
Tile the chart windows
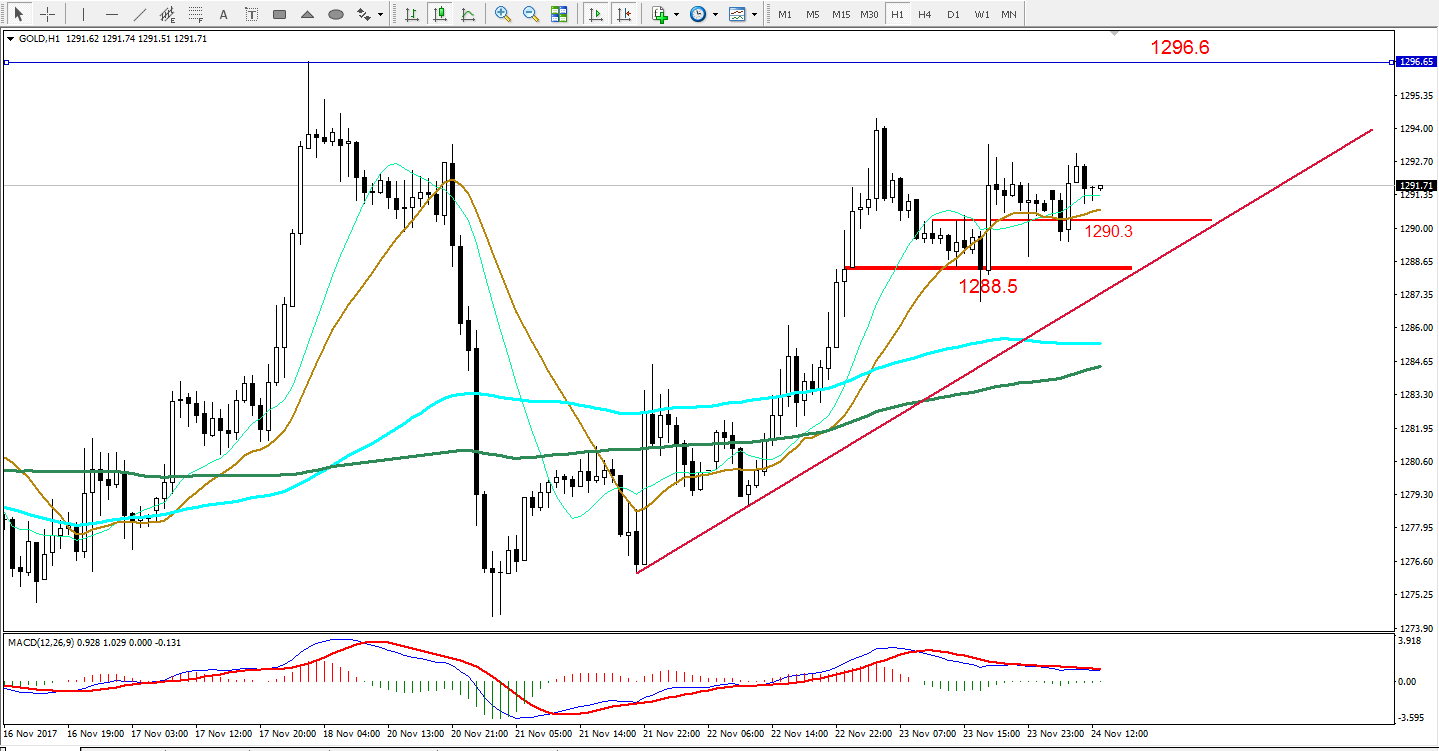(x=559, y=15)
